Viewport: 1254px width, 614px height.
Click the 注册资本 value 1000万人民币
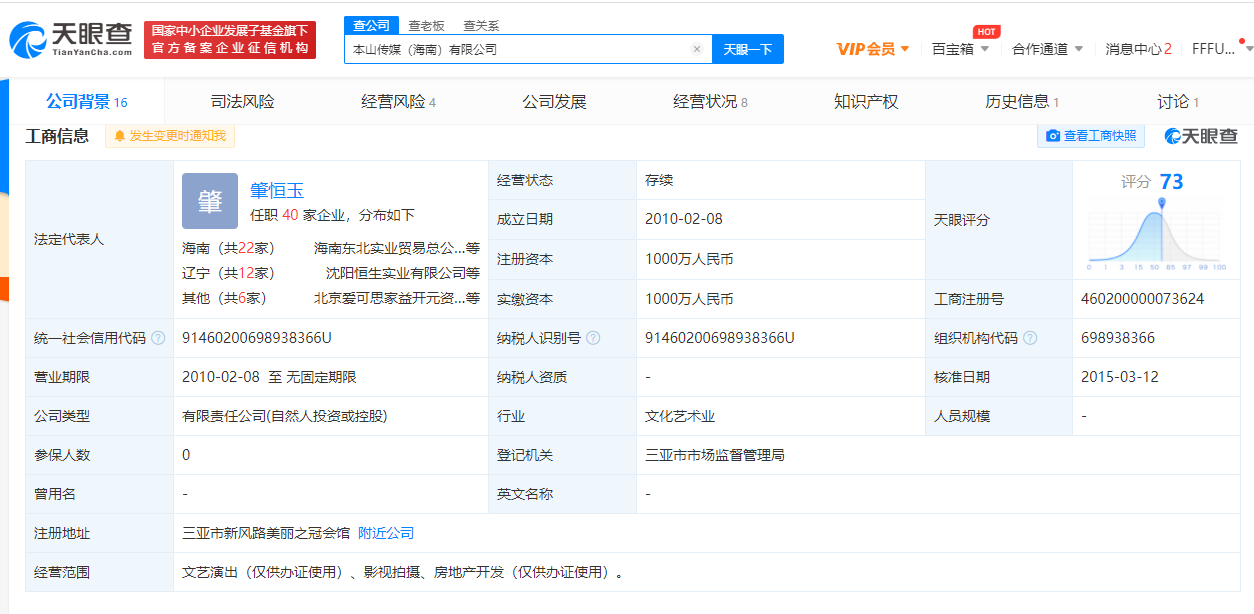[x=689, y=259]
